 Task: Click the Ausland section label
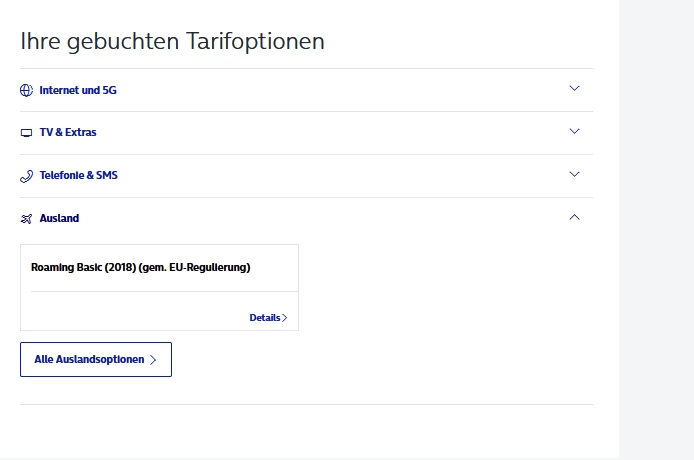(59, 219)
